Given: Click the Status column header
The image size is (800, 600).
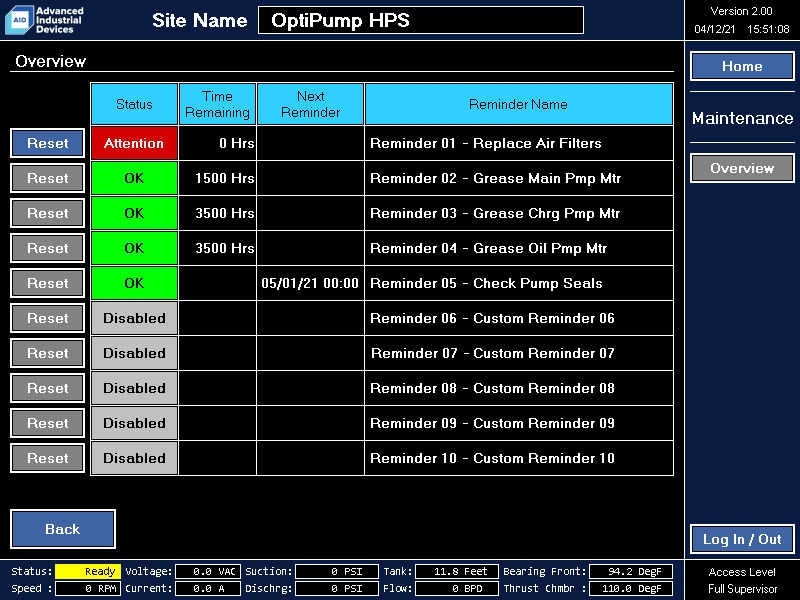Looking at the screenshot, I should (x=134, y=104).
